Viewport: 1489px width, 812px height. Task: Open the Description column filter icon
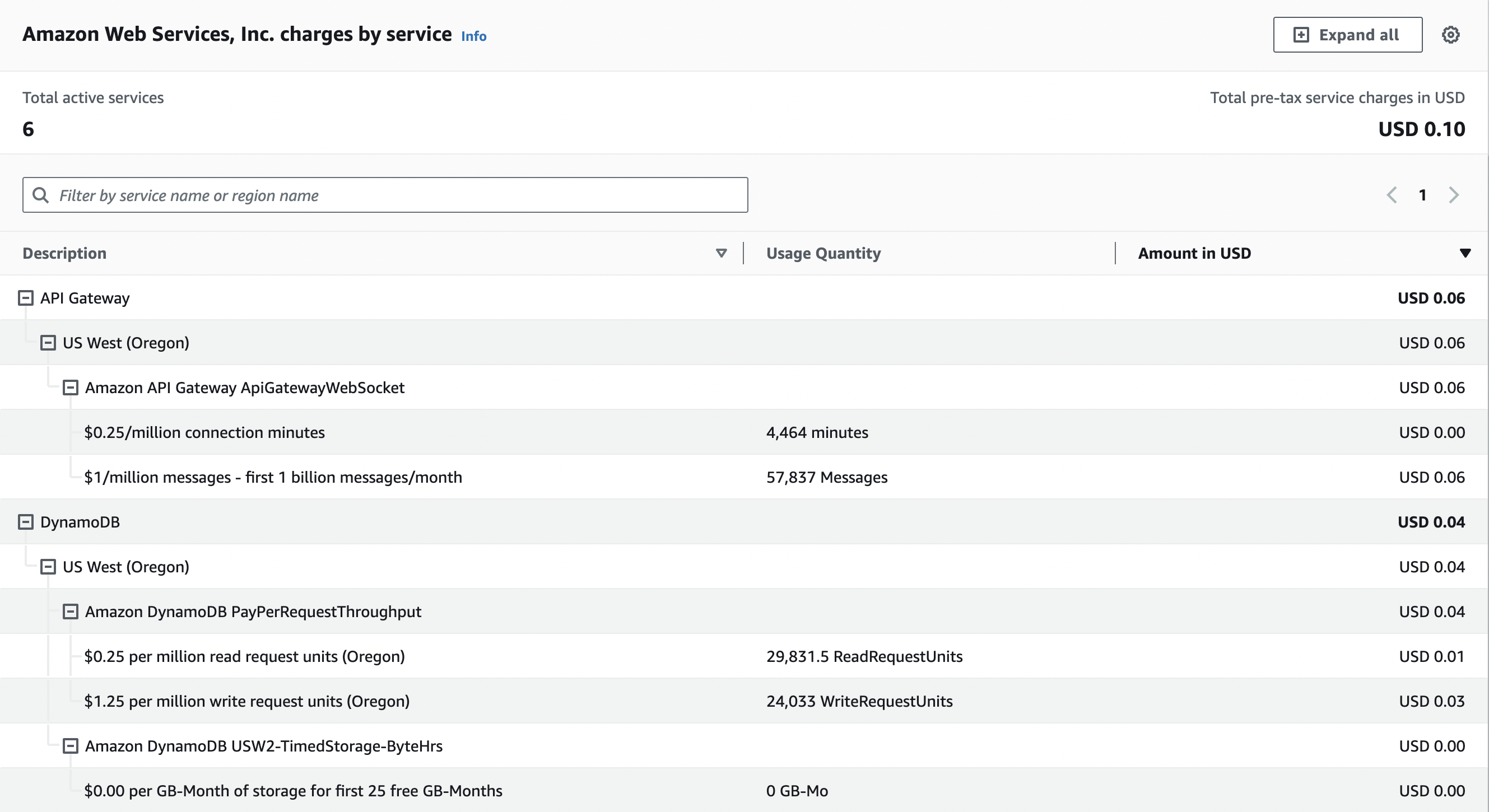[722, 253]
